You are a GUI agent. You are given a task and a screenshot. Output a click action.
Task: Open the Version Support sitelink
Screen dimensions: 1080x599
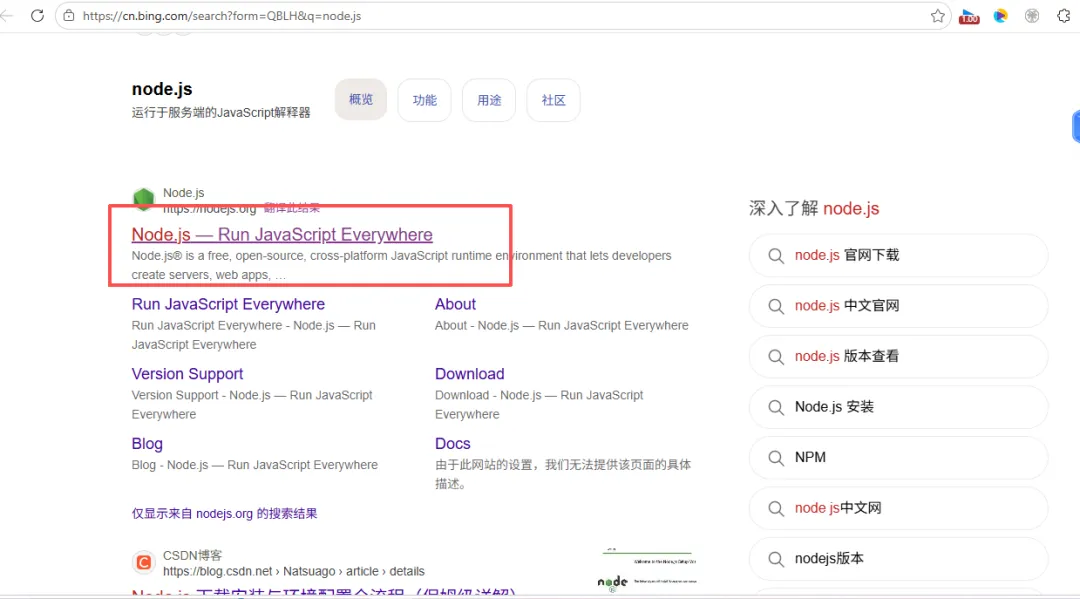coord(187,374)
